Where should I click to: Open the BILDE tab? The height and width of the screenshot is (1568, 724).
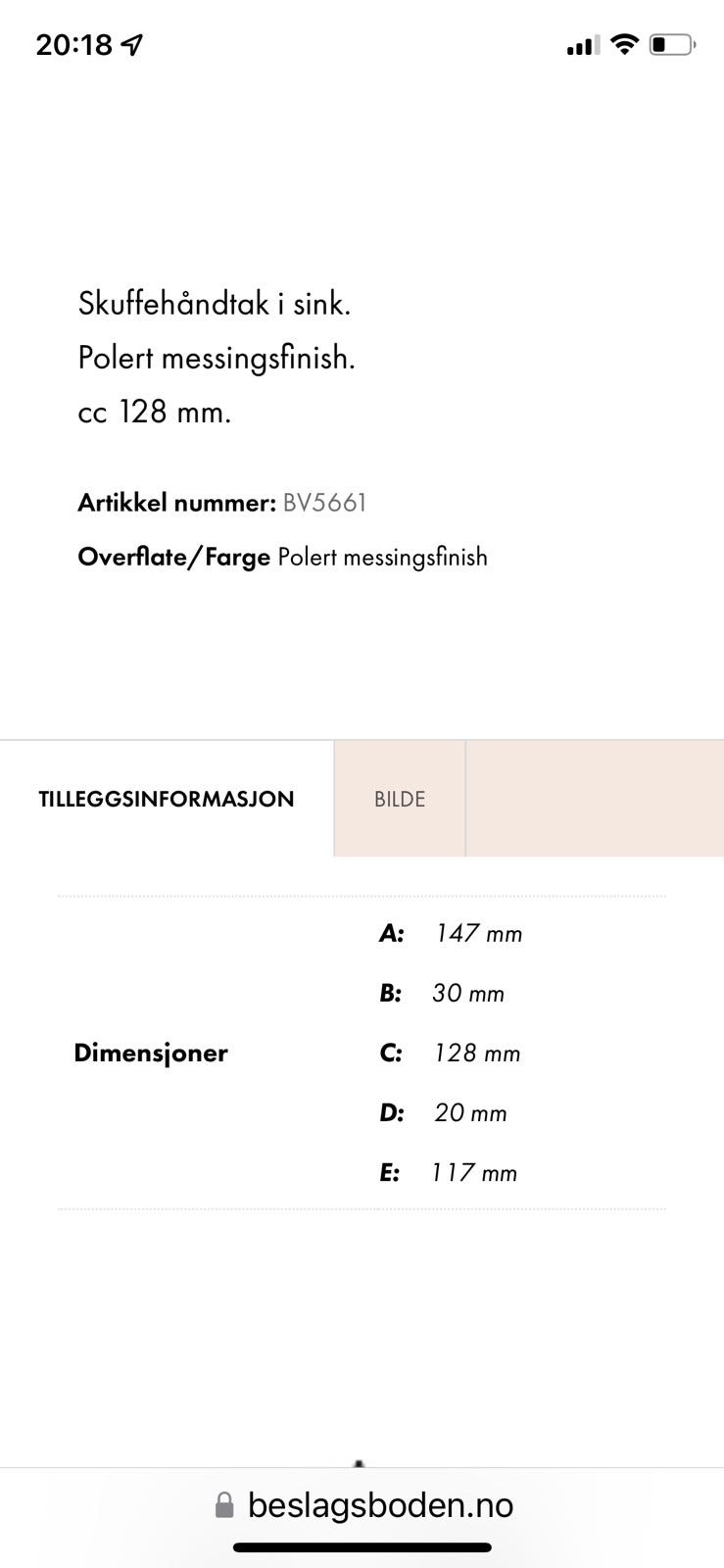click(x=400, y=799)
